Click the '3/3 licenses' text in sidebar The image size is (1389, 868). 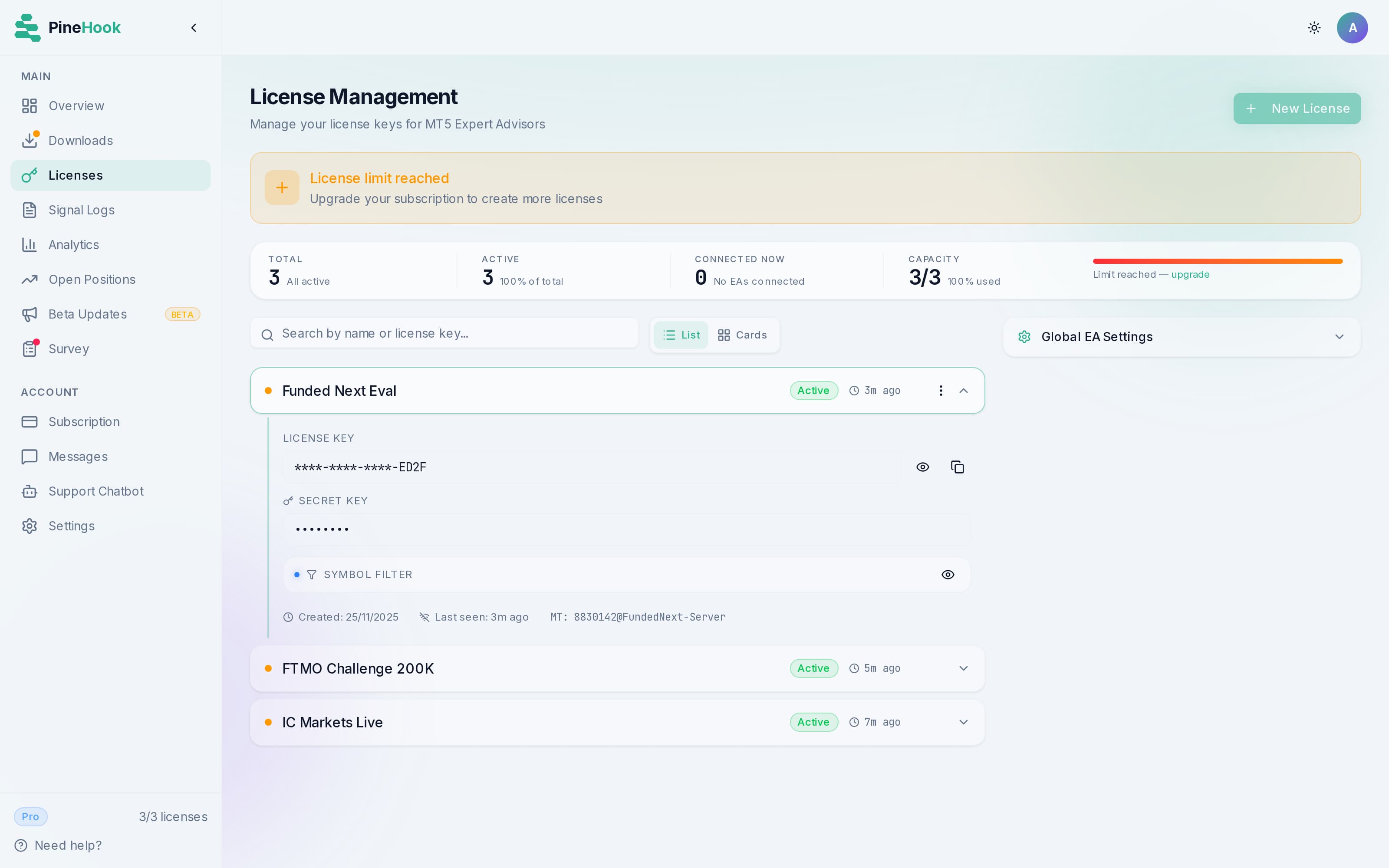173,817
